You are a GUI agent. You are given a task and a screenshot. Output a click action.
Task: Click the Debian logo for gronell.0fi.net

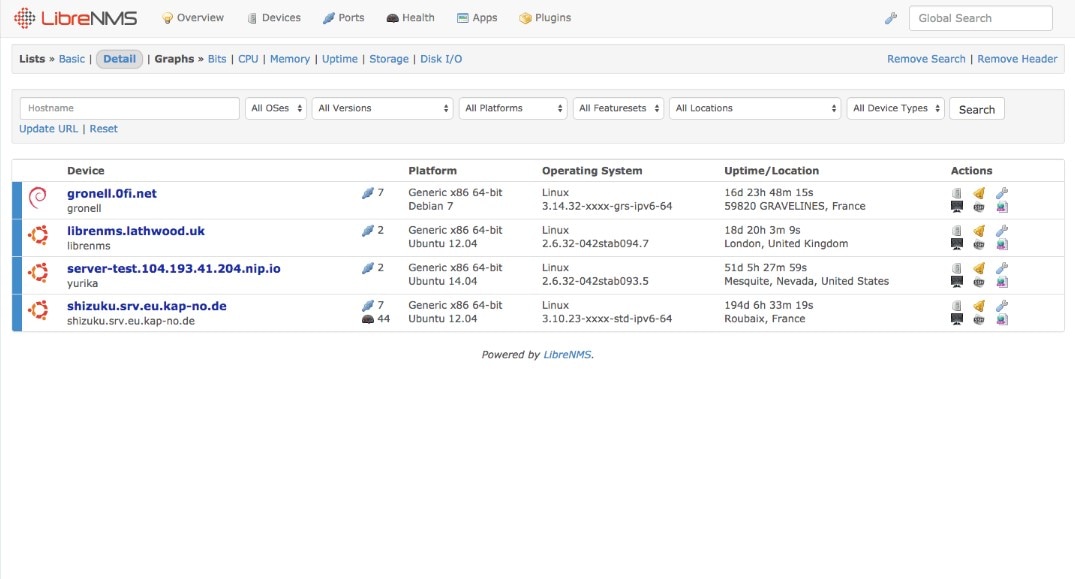coord(38,199)
